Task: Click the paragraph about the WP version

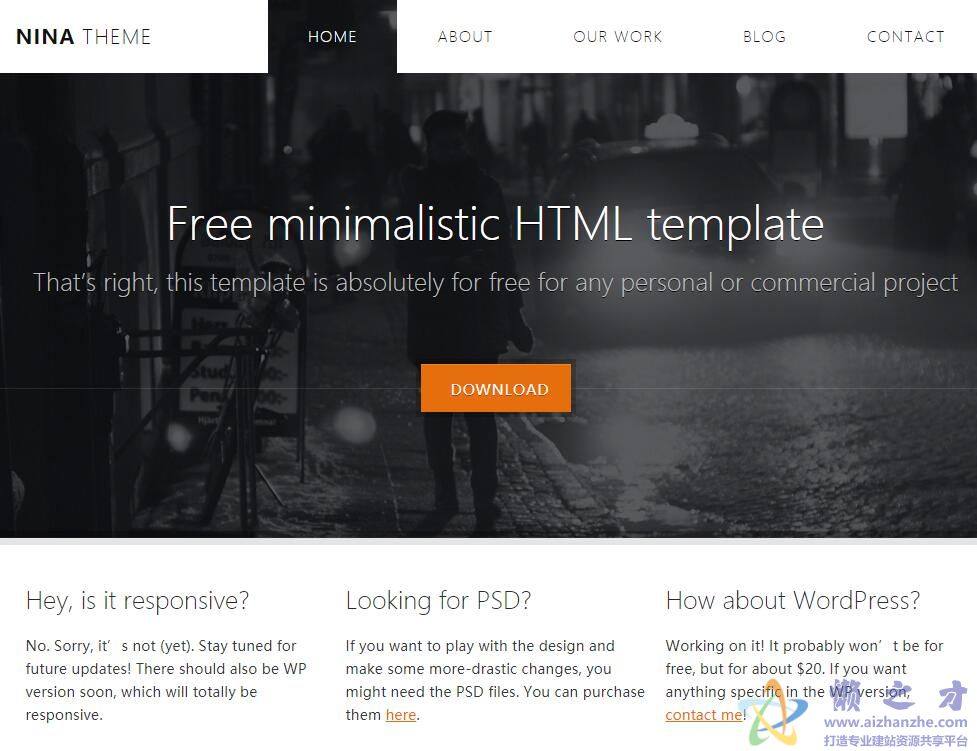Action: (804, 680)
